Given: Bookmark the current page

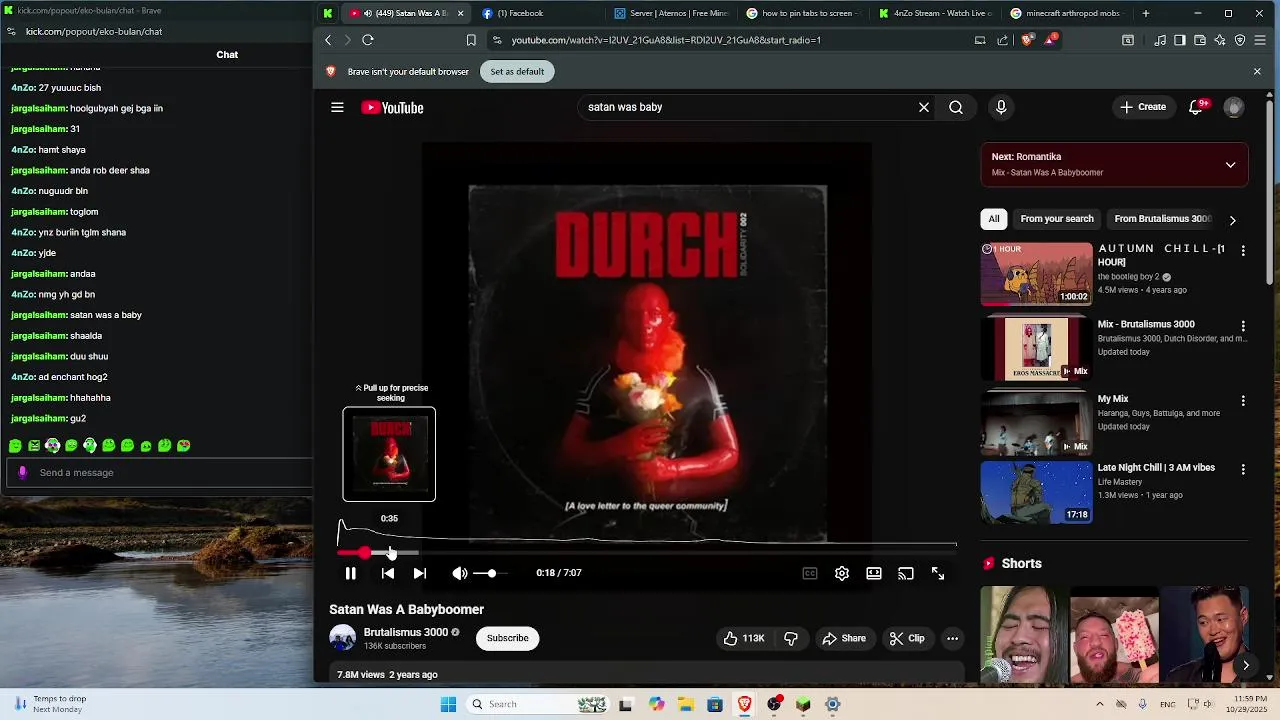Looking at the screenshot, I should pos(471,40).
